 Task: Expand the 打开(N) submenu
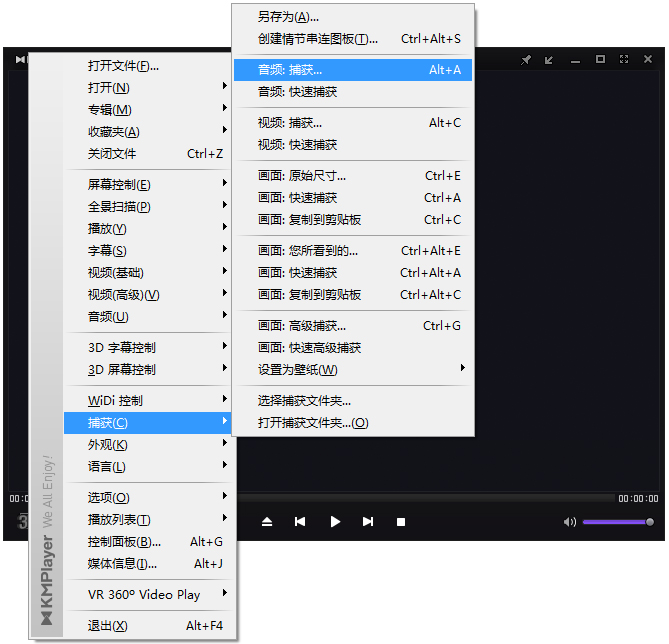[148, 87]
